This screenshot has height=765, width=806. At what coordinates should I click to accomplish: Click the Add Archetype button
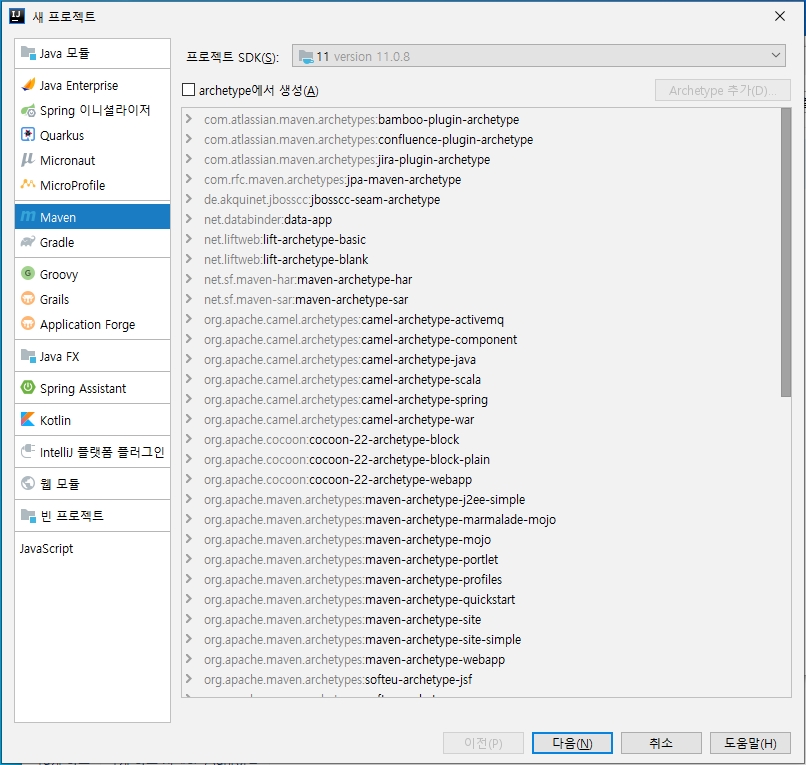coord(722,90)
